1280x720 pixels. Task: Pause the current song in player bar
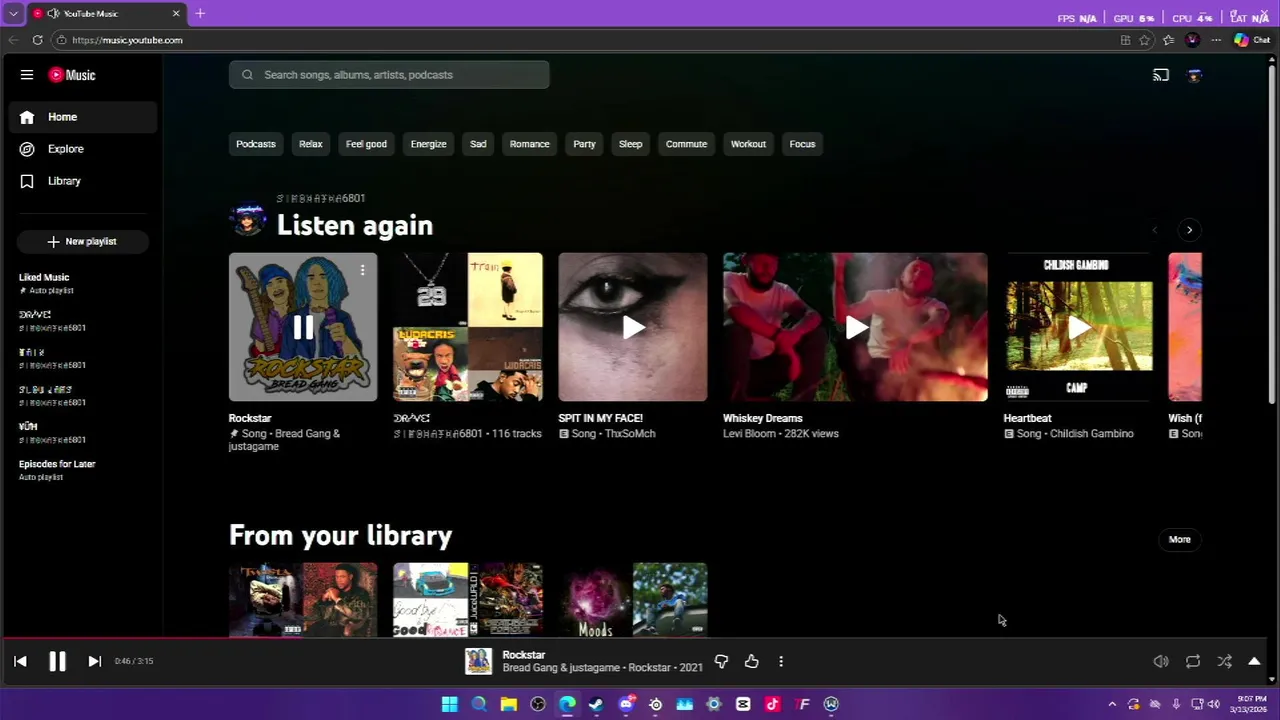[57, 661]
